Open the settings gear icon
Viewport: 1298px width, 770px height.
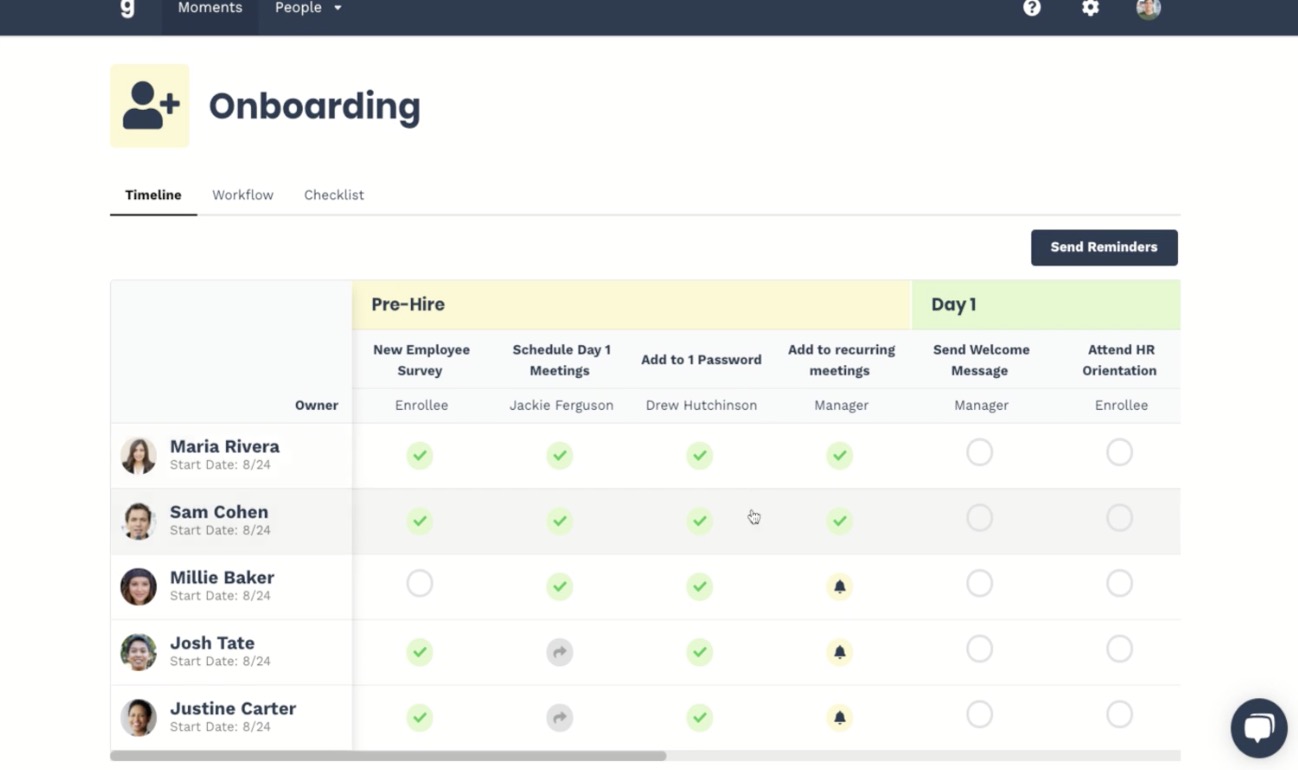pos(1090,8)
